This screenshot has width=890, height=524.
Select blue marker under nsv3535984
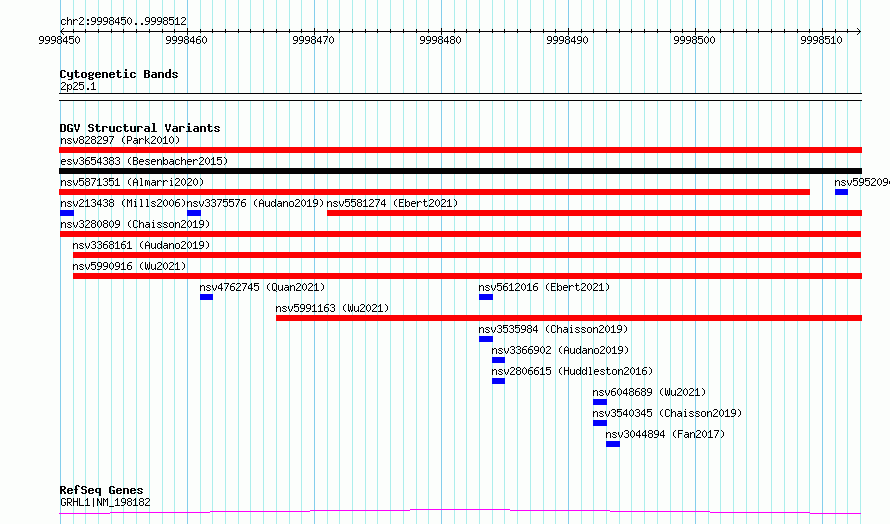[x=486, y=339]
